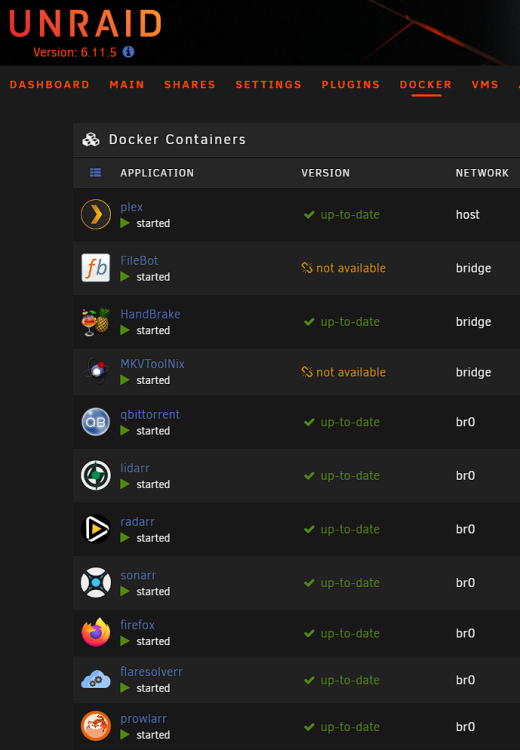The height and width of the screenshot is (750, 520).
Task: Click the firefox container icon
Action: (x=96, y=632)
